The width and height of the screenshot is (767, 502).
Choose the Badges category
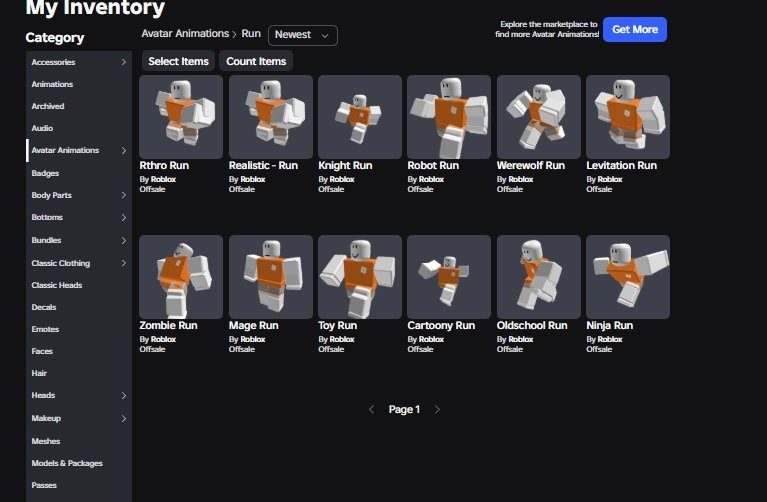point(45,173)
